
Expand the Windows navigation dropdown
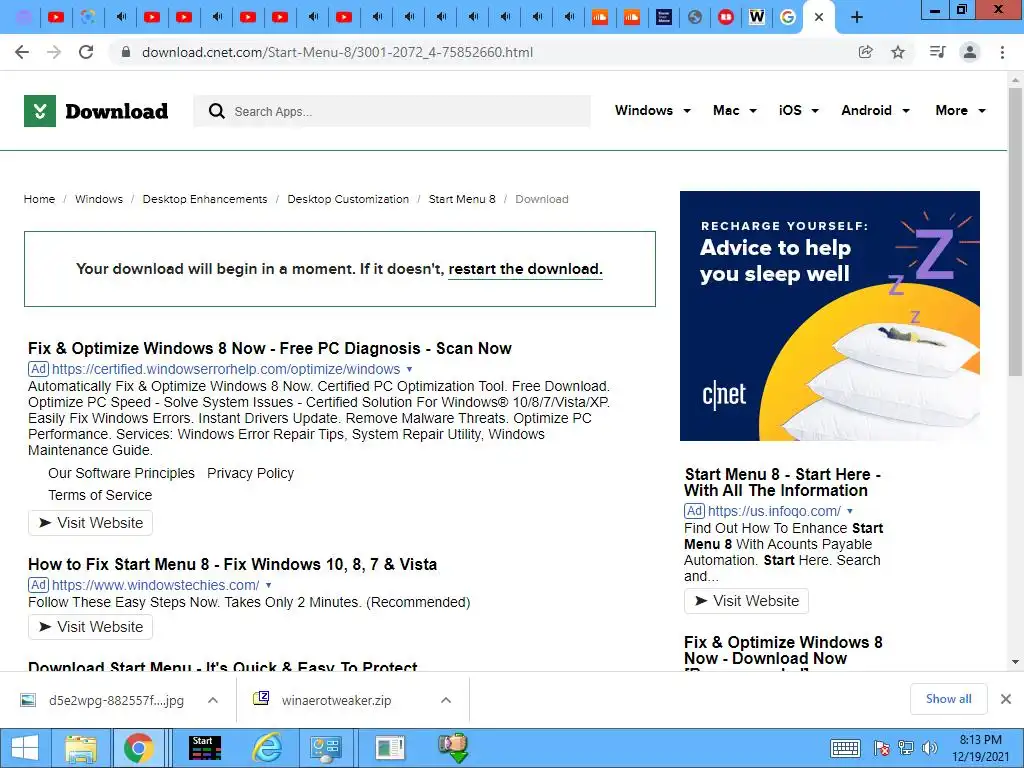[x=652, y=110]
